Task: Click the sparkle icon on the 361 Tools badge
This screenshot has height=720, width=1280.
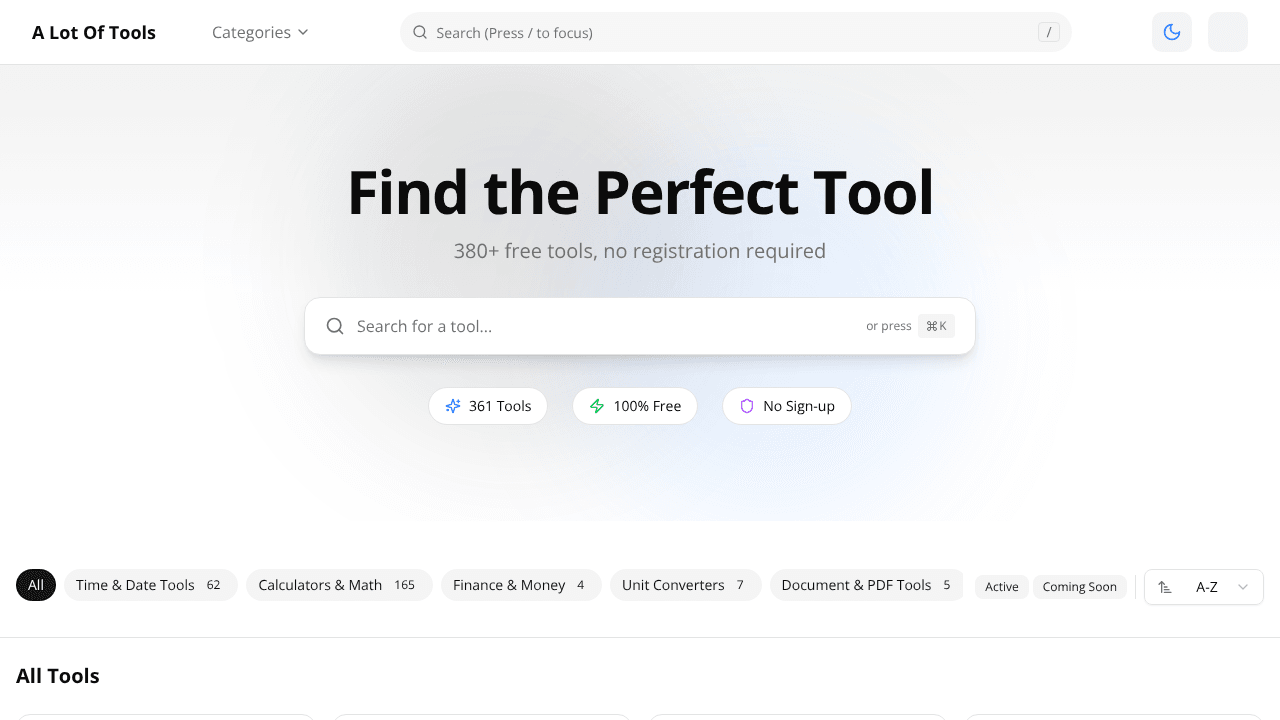Action: [453, 406]
